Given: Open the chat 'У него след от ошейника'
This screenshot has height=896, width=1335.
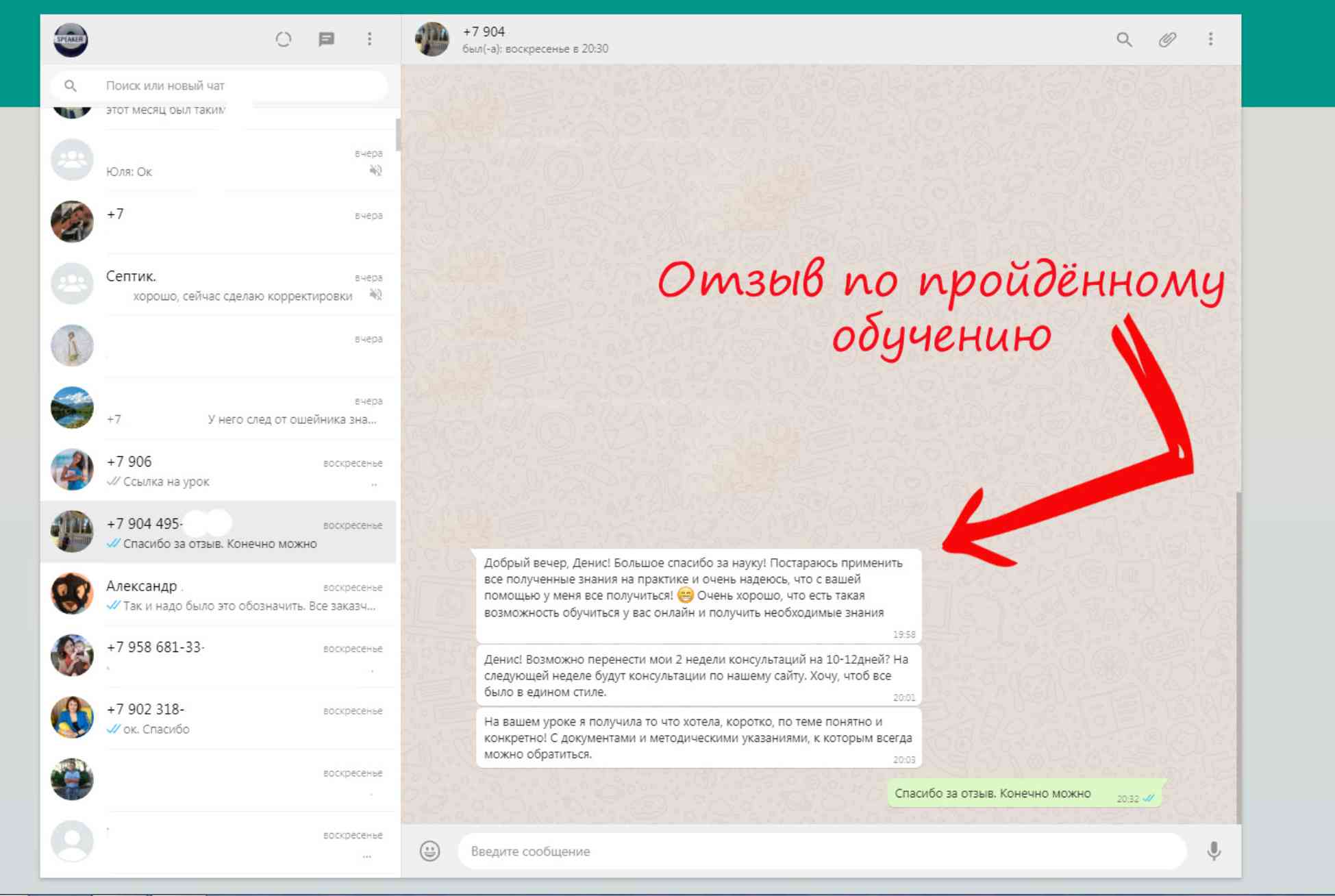Looking at the screenshot, I should pyautogui.click(x=219, y=408).
